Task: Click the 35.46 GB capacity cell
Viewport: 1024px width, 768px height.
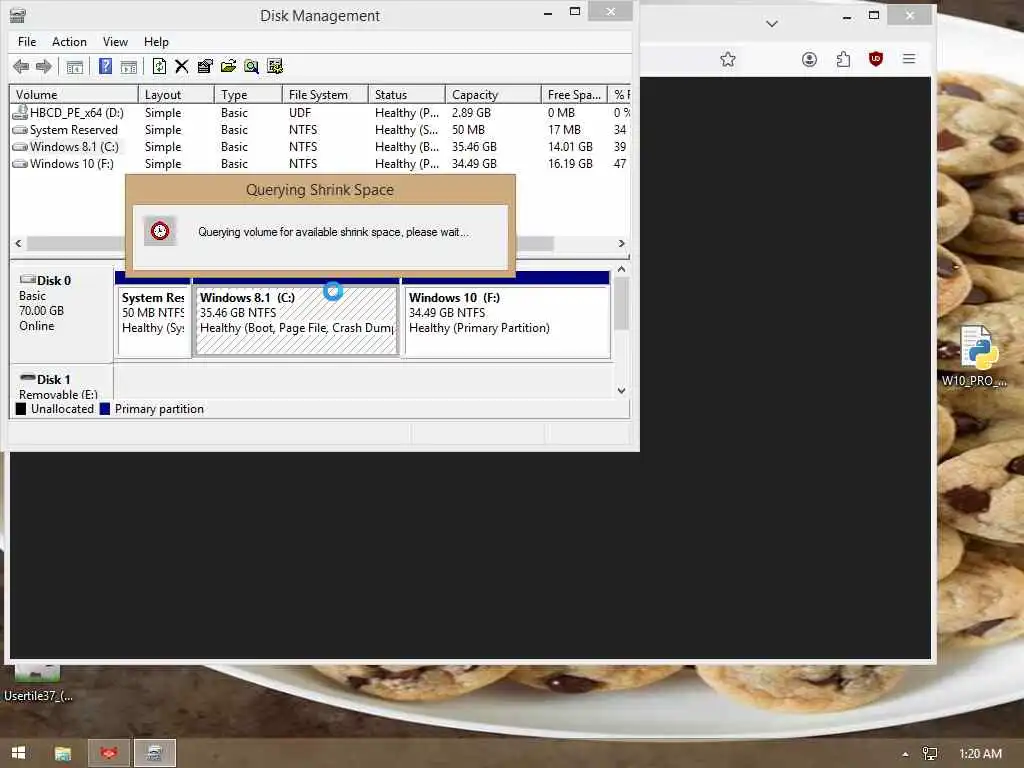Action: [x=474, y=147]
